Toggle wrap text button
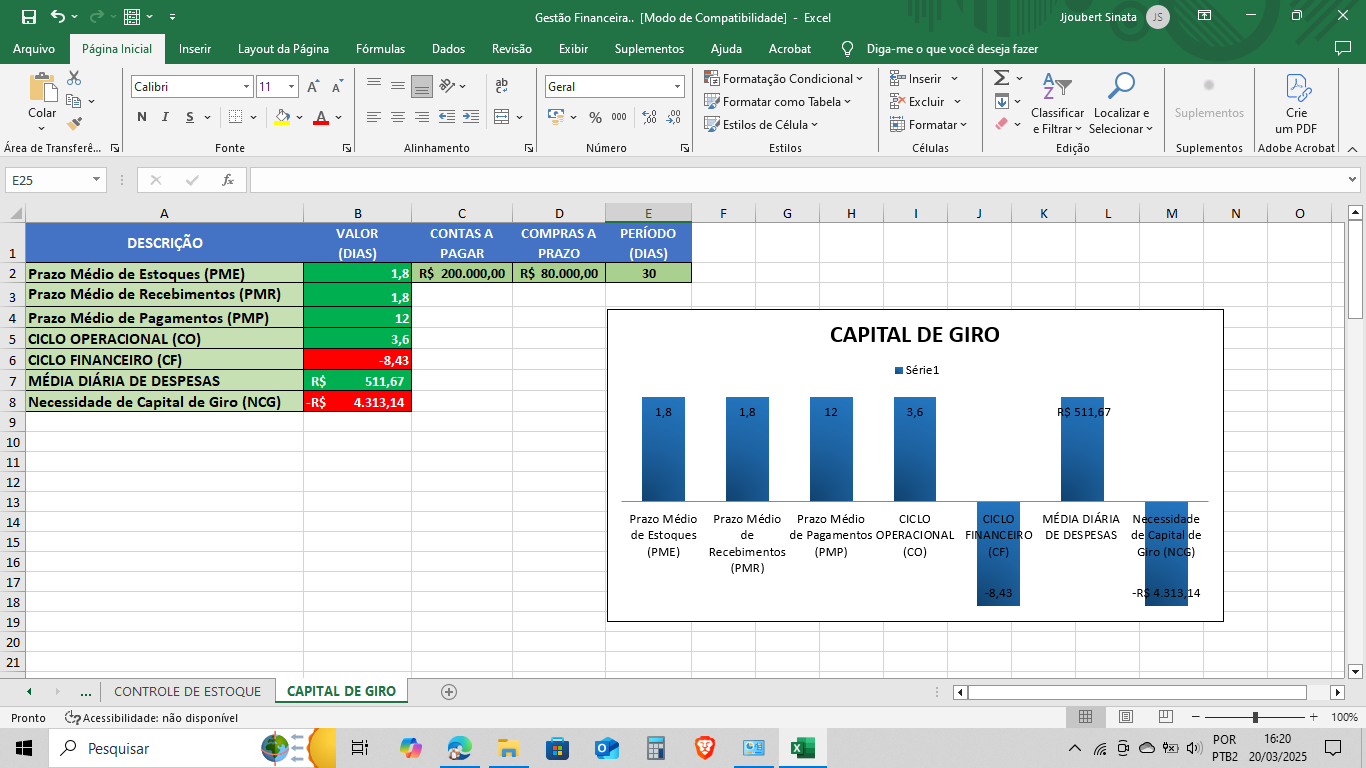 coord(502,86)
